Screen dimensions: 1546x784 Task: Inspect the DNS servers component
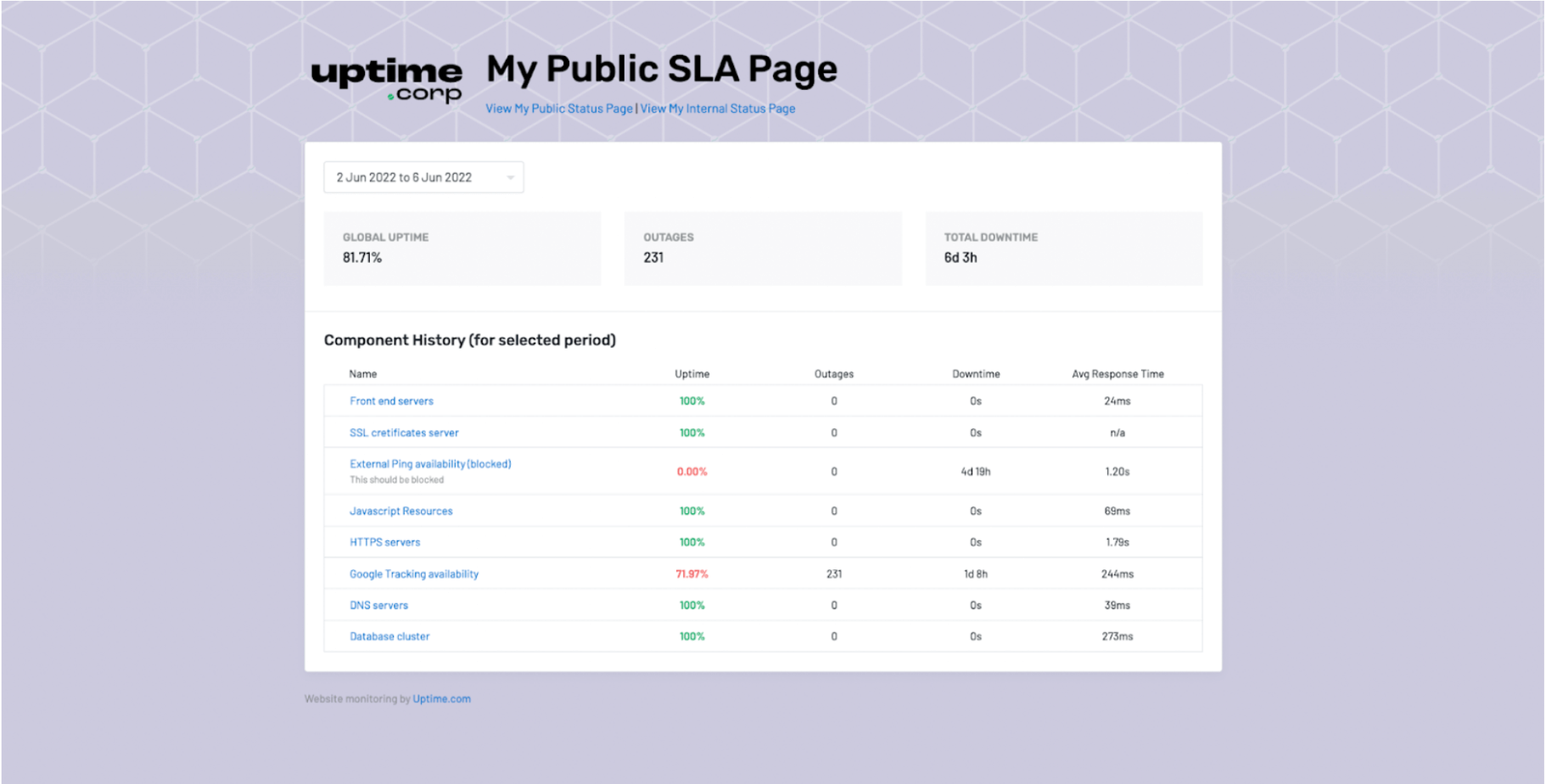378,605
